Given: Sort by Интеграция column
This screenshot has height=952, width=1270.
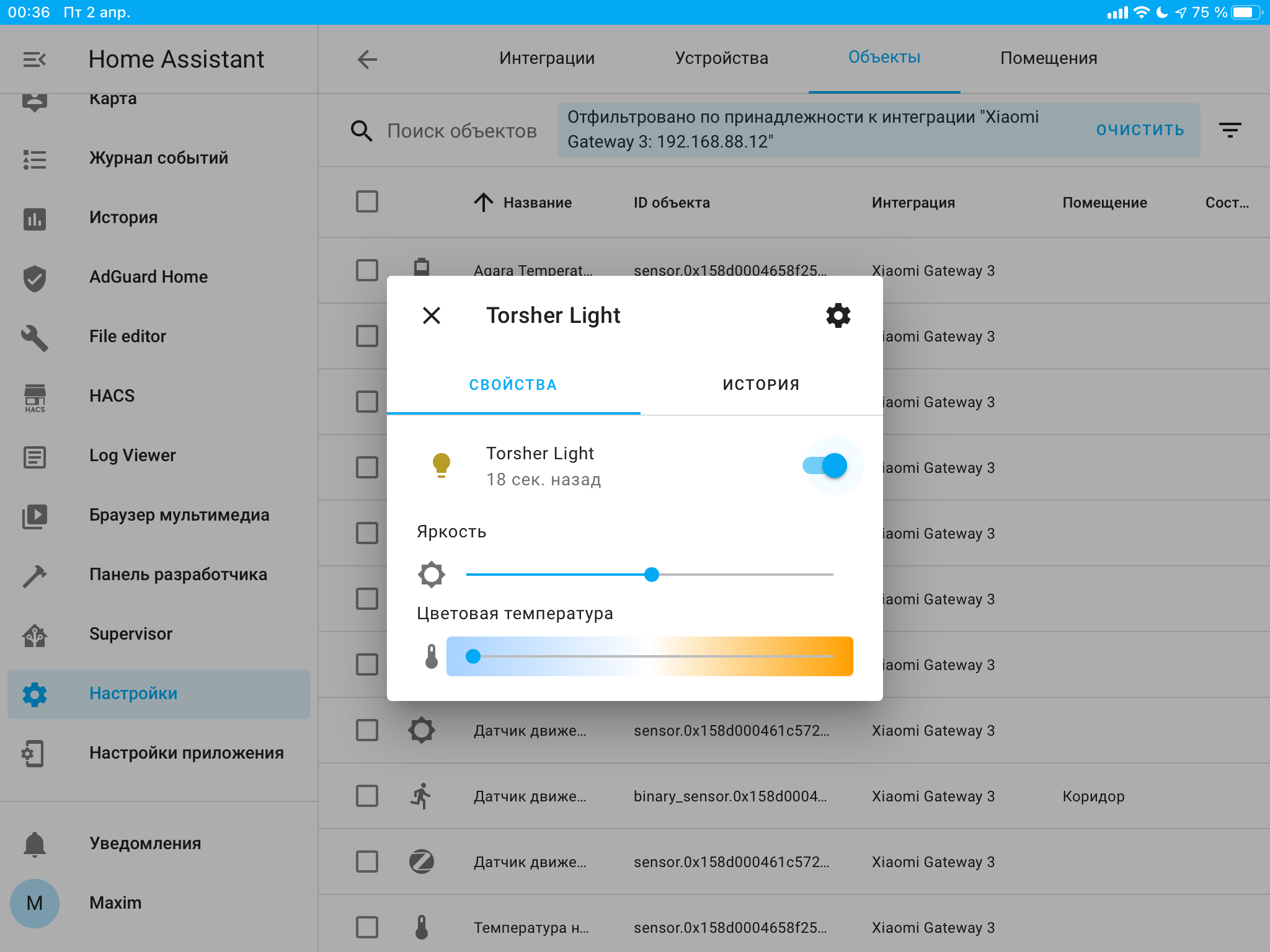Looking at the screenshot, I should pos(913,203).
